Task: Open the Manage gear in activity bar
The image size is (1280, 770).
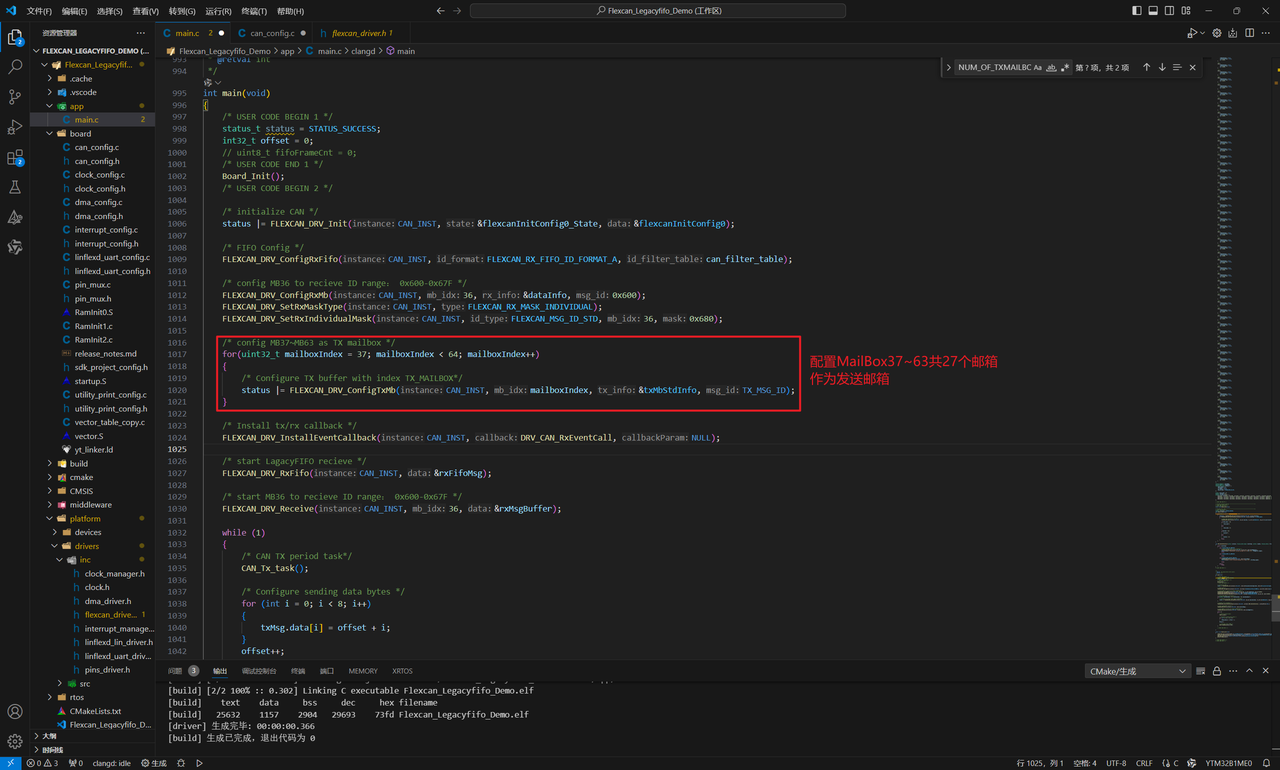Action: tap(15, 742)
